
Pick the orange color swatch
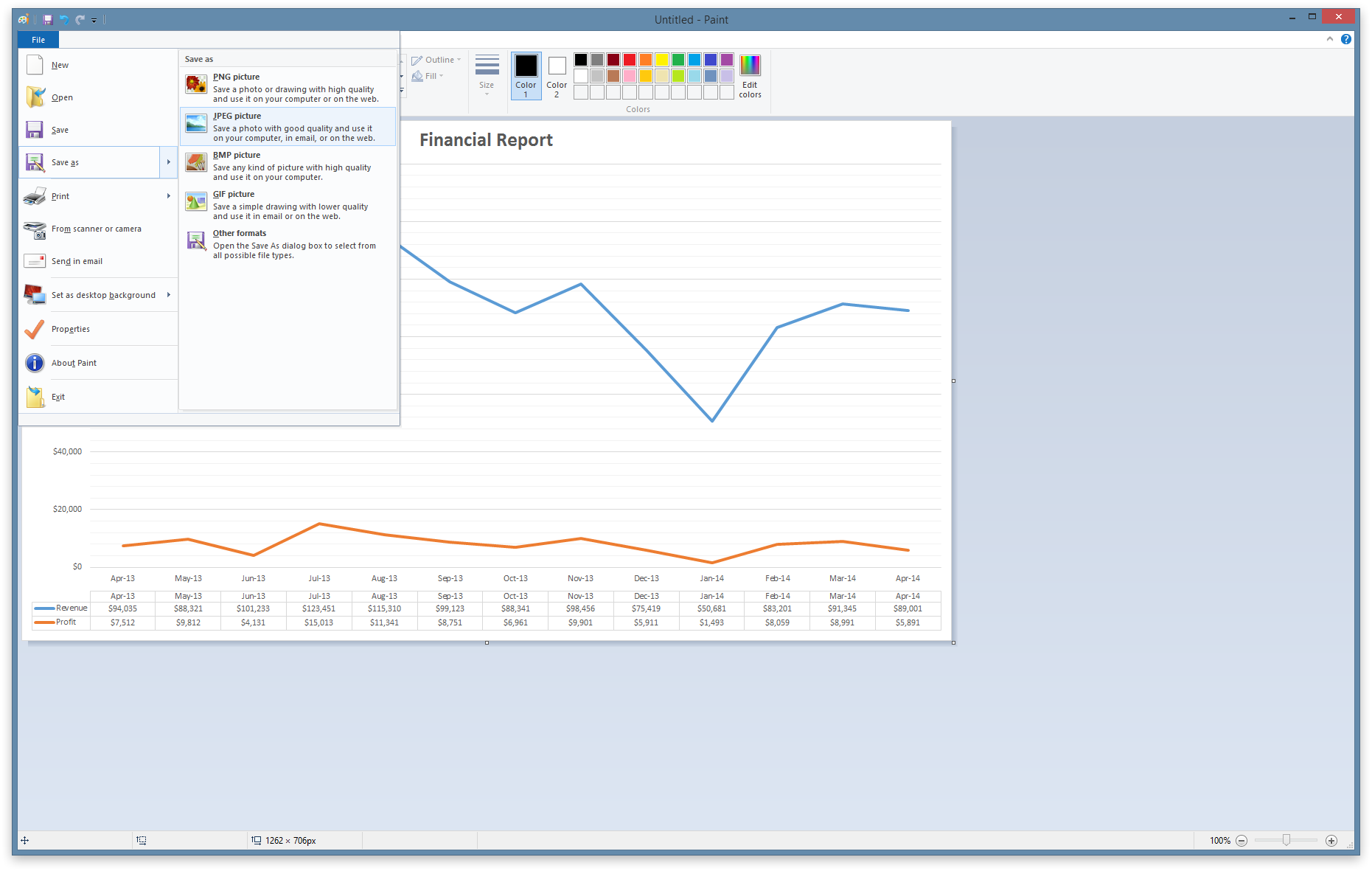(x=646, y=60)
